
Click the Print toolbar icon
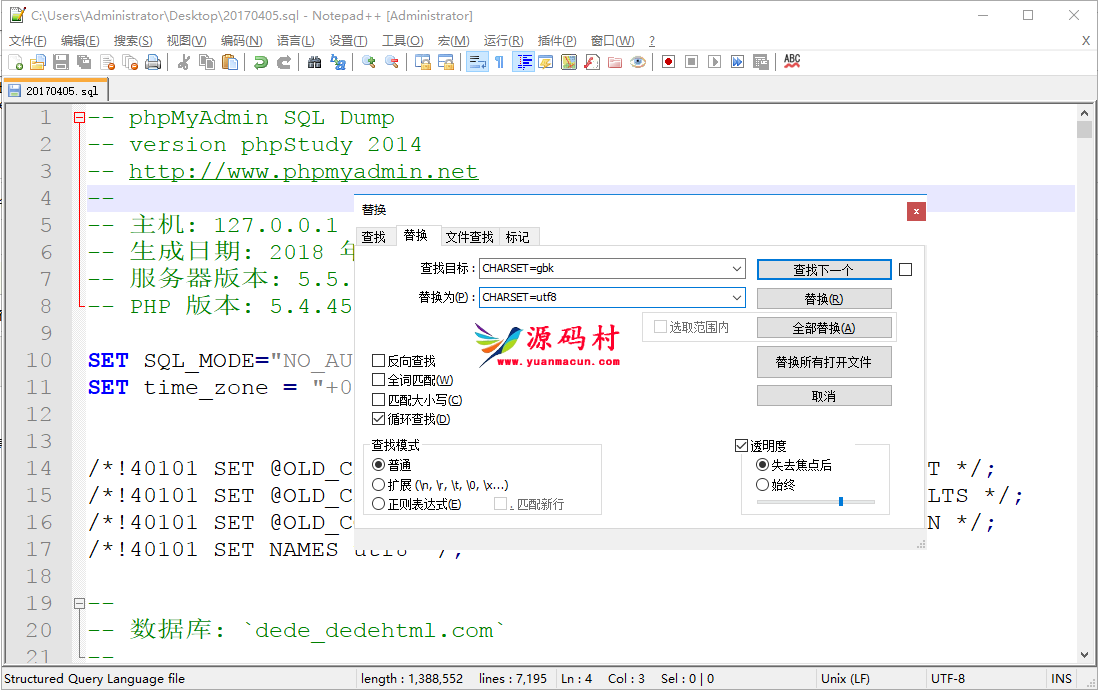[x=153, y=61]
